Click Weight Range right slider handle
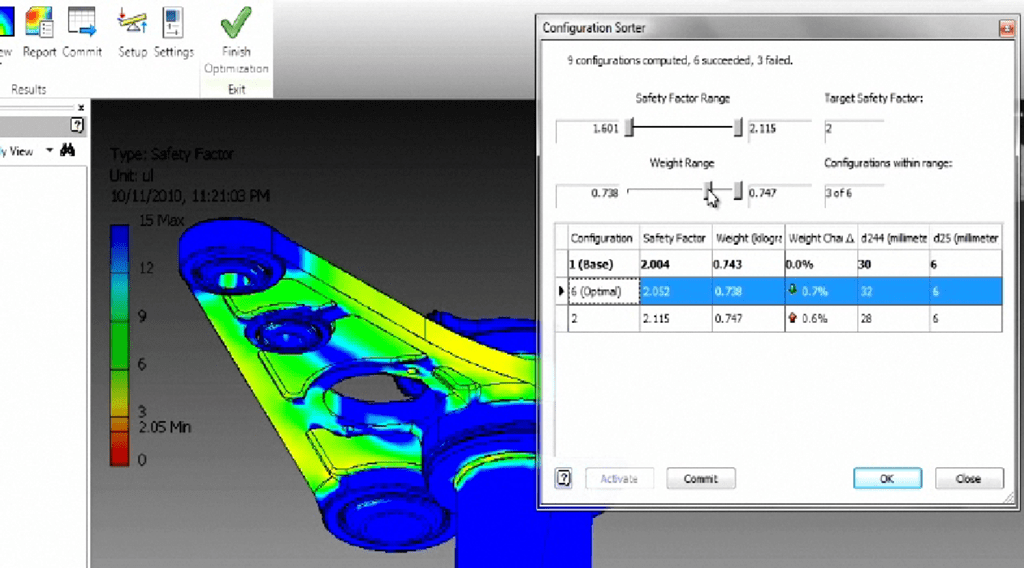 click(x=738, y=191)
